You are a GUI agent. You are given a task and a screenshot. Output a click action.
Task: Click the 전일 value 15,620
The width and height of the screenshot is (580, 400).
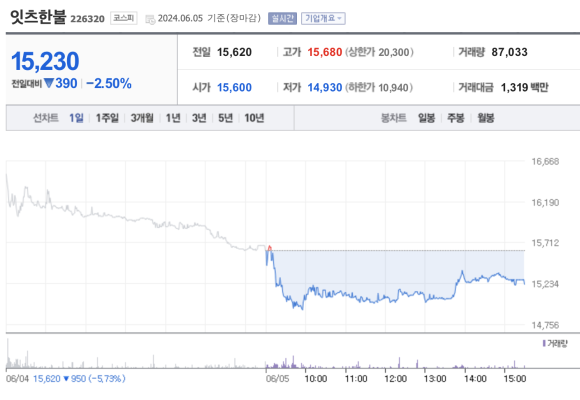point(234,52)
